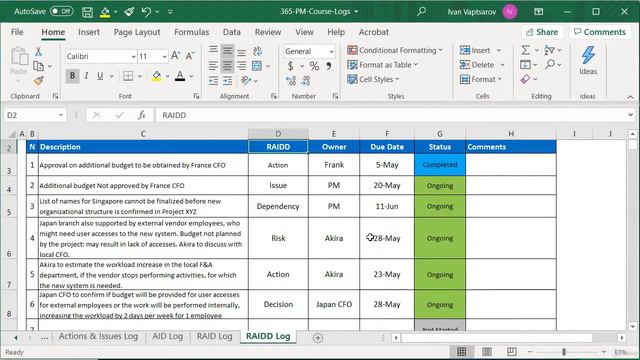Switch to the Formulas tab
The width and height of the screenshot is (640, 360).
191,32
